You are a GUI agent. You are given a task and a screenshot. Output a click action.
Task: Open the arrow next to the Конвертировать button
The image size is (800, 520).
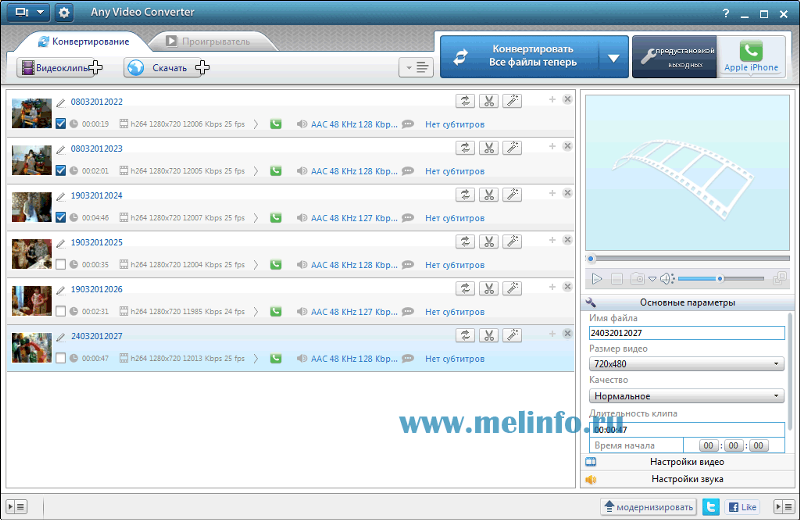(614, 58)
